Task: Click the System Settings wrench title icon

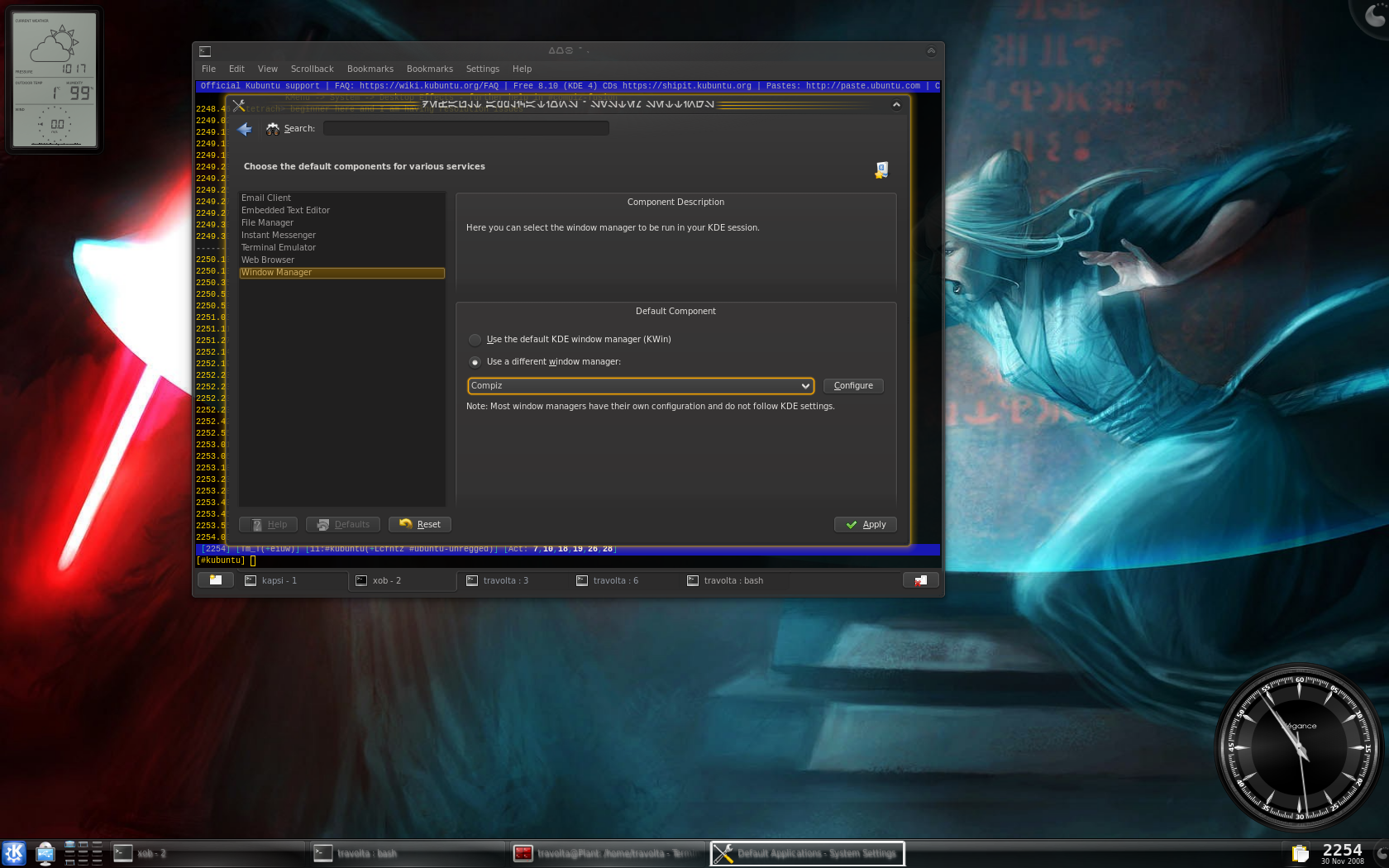Action: (x=239, y=105)
